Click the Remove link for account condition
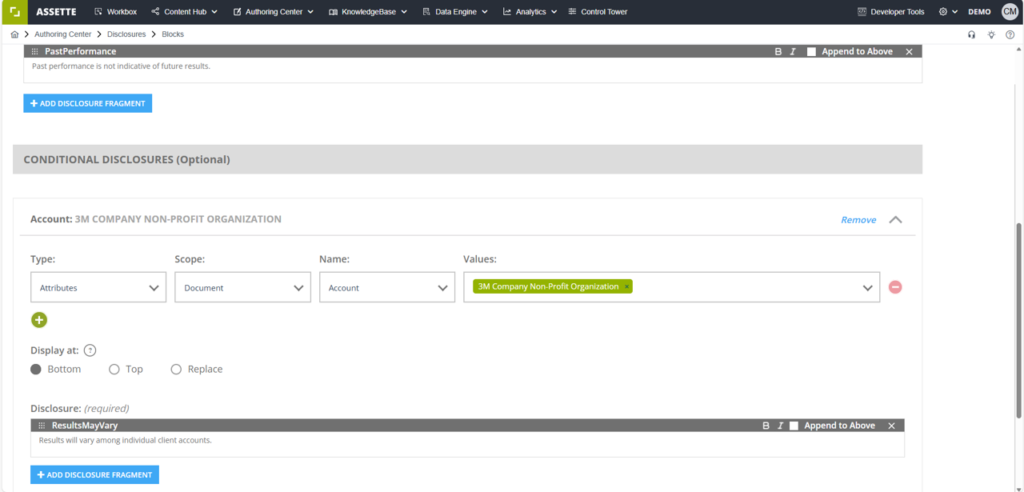The image size is (1024, 492). [857, 220]
